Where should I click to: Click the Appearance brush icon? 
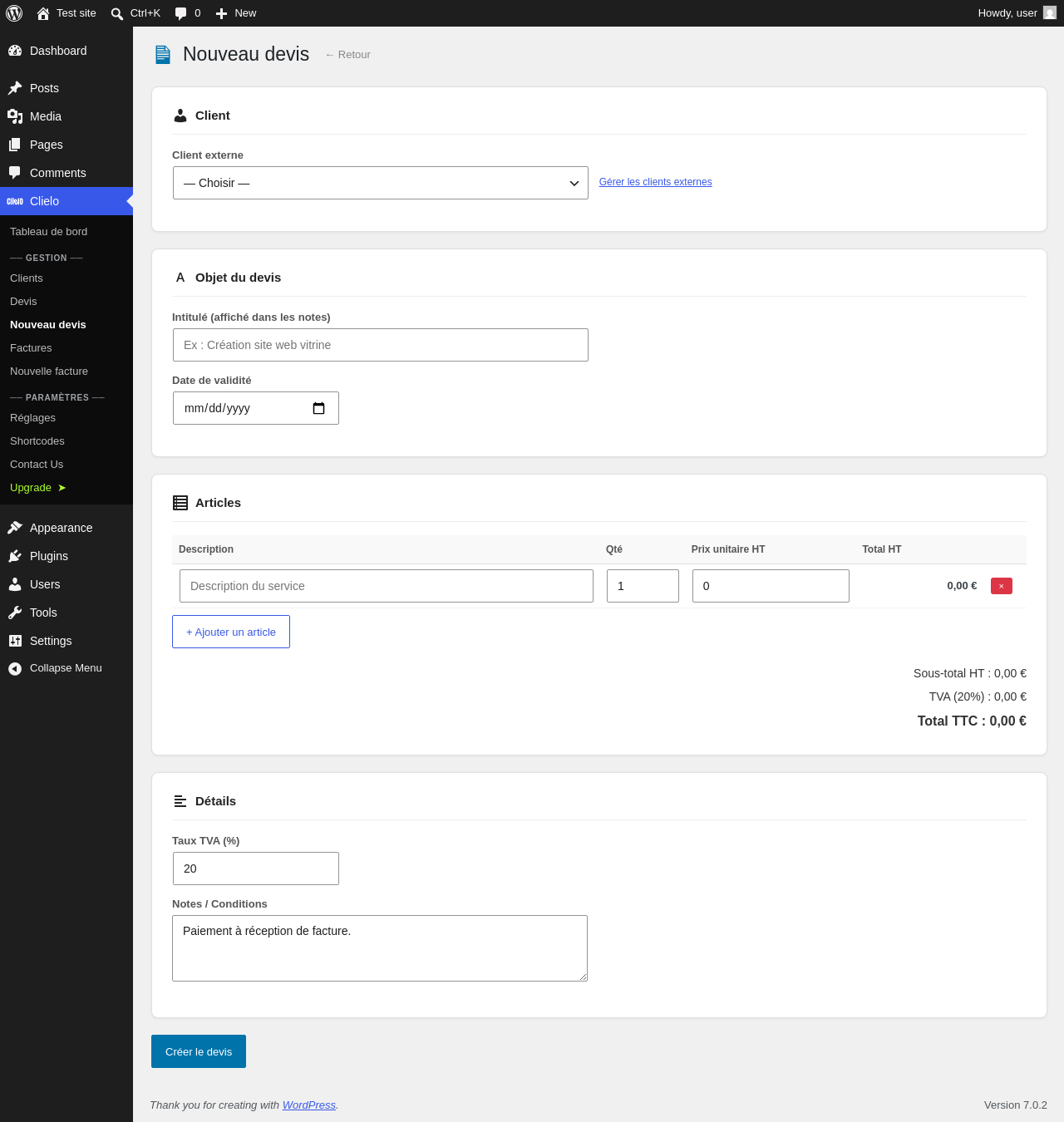(15, 528)
